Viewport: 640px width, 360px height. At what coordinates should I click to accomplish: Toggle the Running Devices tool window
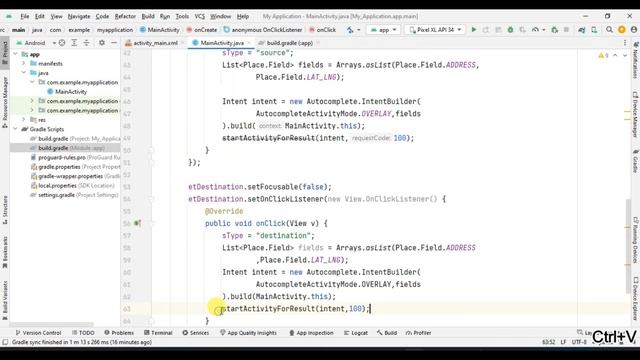635,240
